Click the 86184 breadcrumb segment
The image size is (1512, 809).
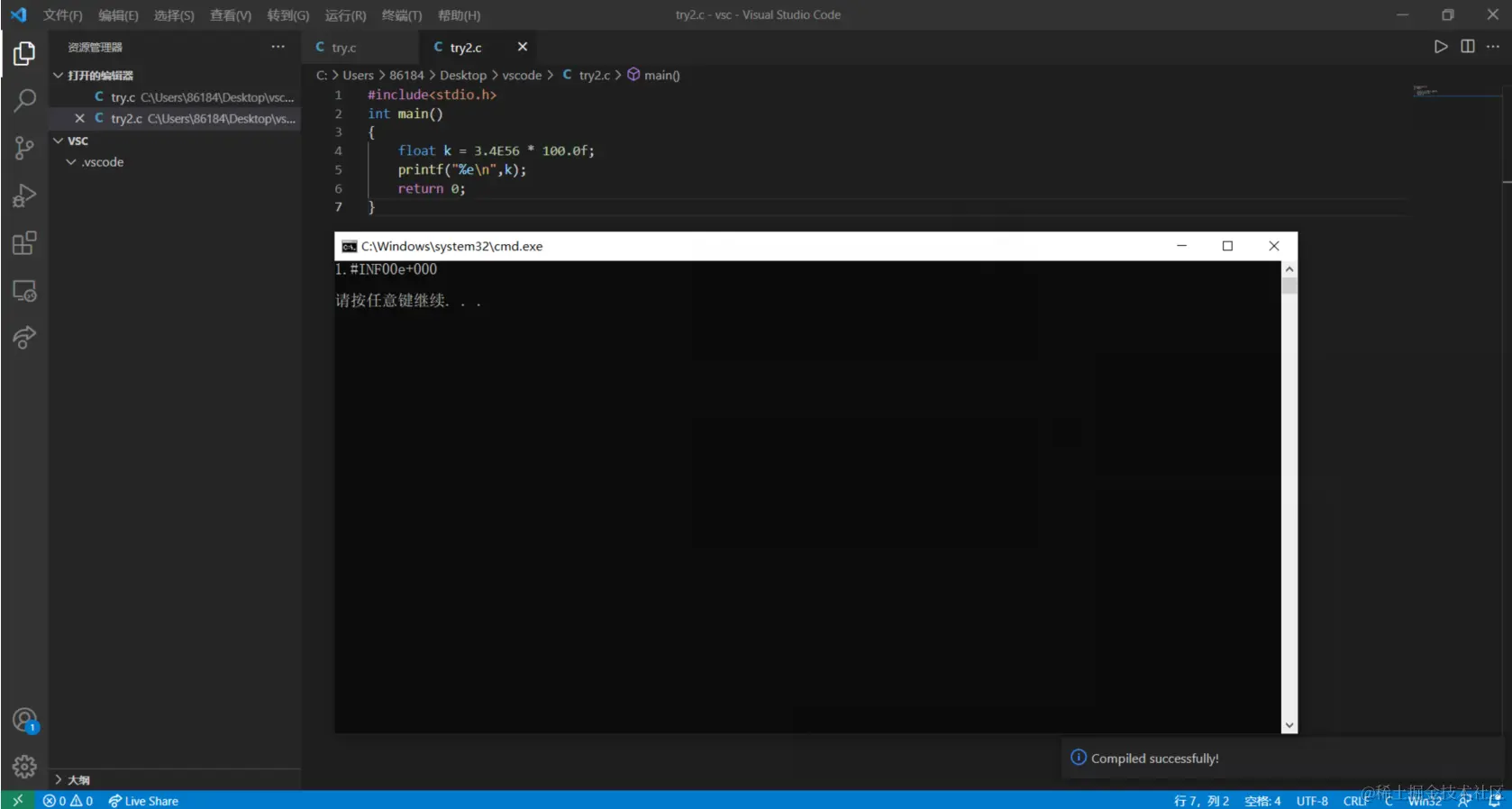(406, 75)
